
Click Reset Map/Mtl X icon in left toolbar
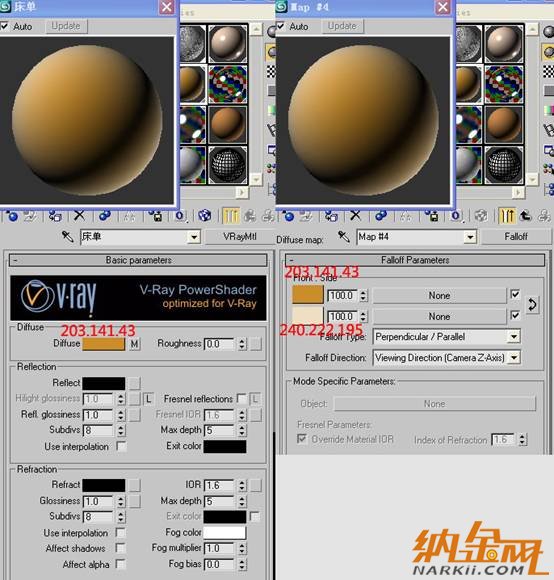(80, 216)
